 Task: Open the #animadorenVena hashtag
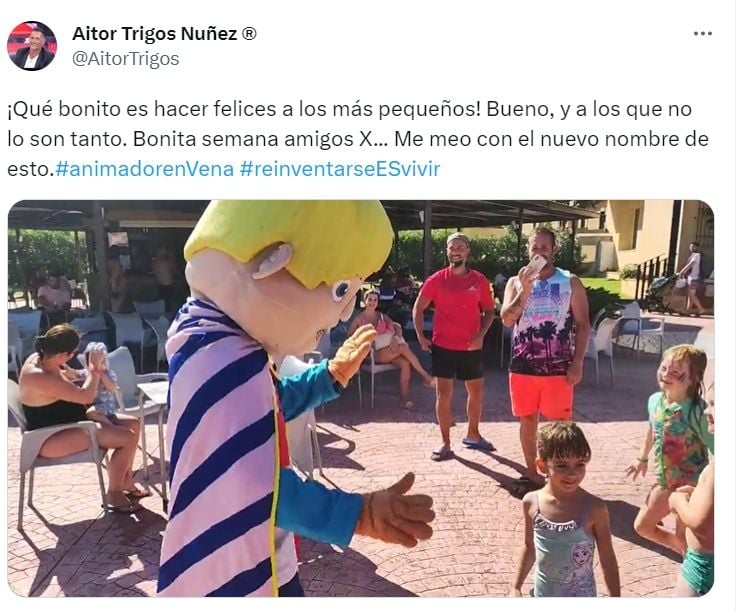[144, 169]
